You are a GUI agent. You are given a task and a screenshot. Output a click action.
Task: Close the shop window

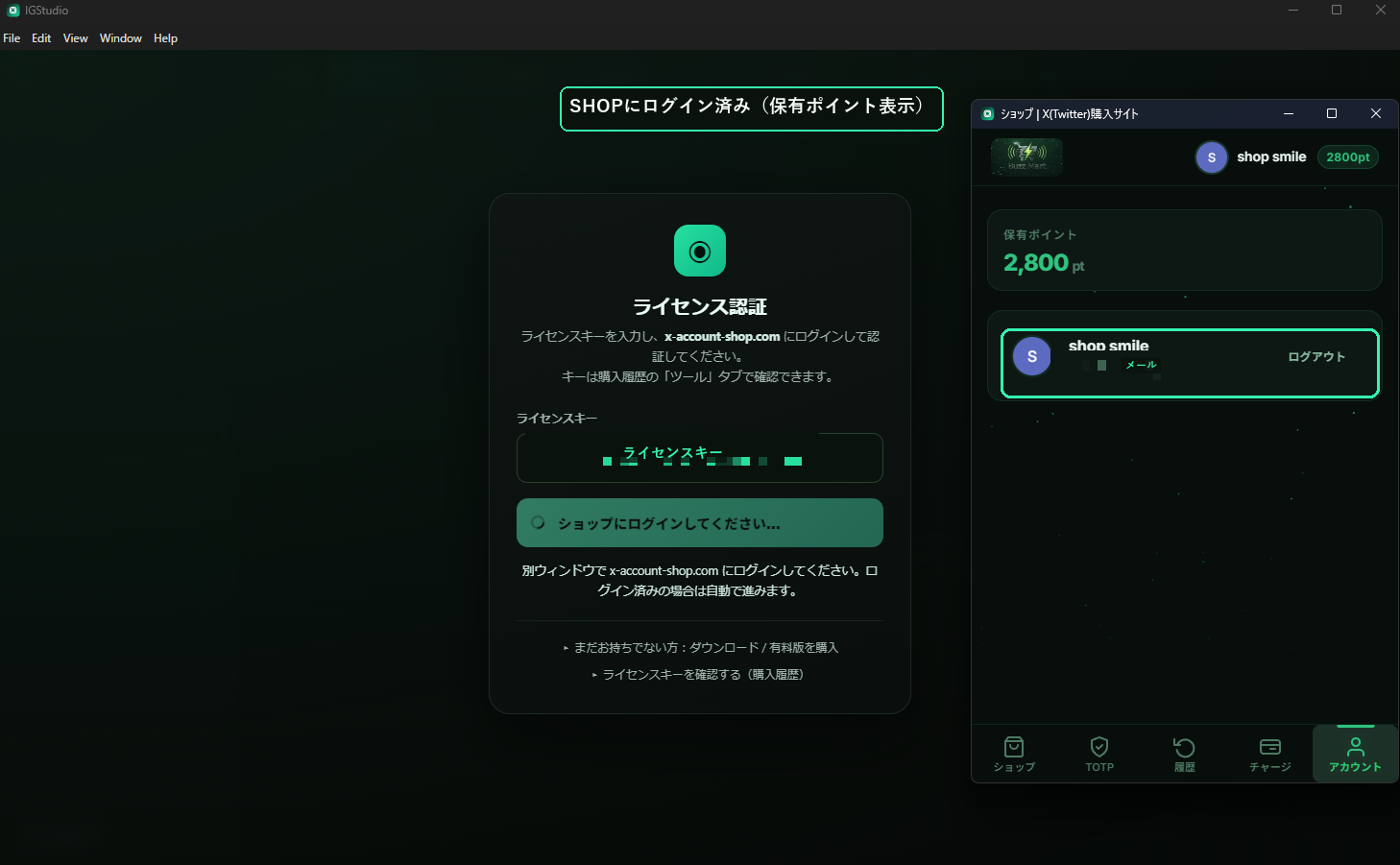(1376, 113)
